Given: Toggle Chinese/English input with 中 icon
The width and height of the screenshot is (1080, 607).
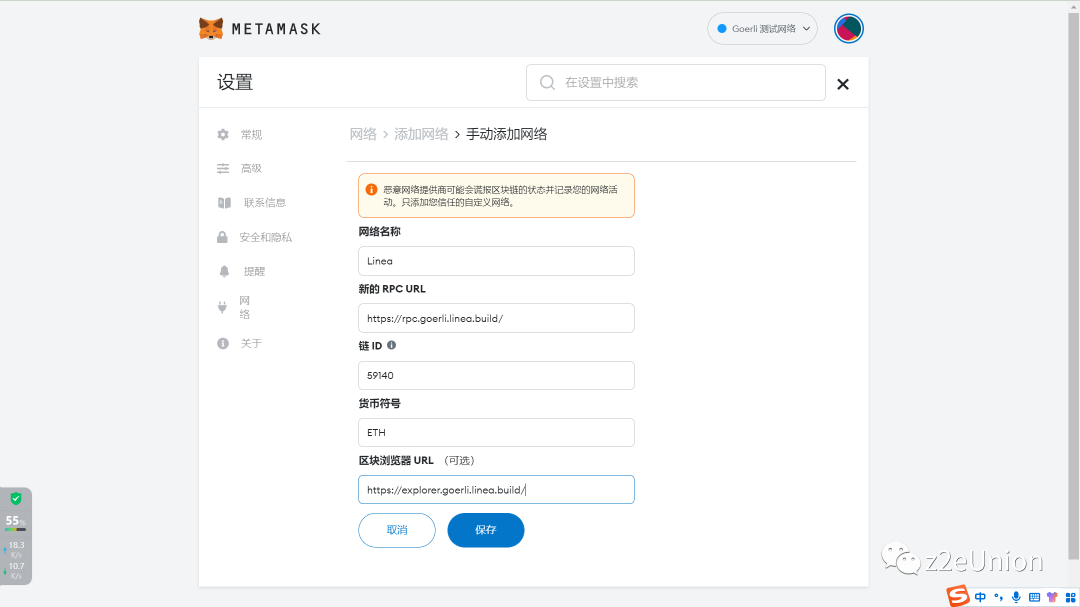Looking at the screenshot, I should [980, 596].
